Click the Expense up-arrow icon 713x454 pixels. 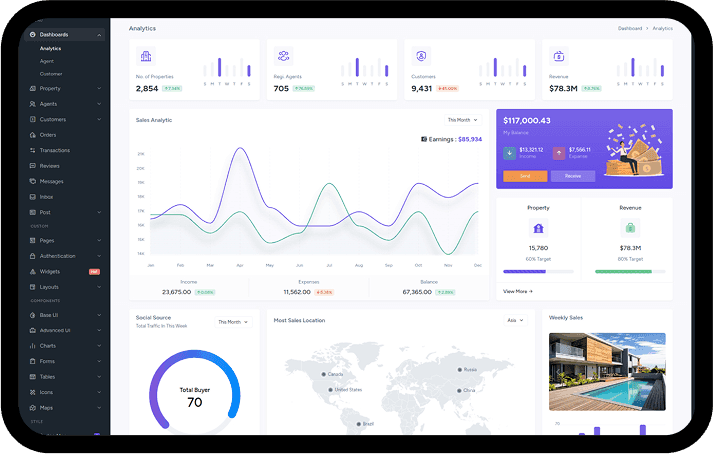(x=559, y=153)
